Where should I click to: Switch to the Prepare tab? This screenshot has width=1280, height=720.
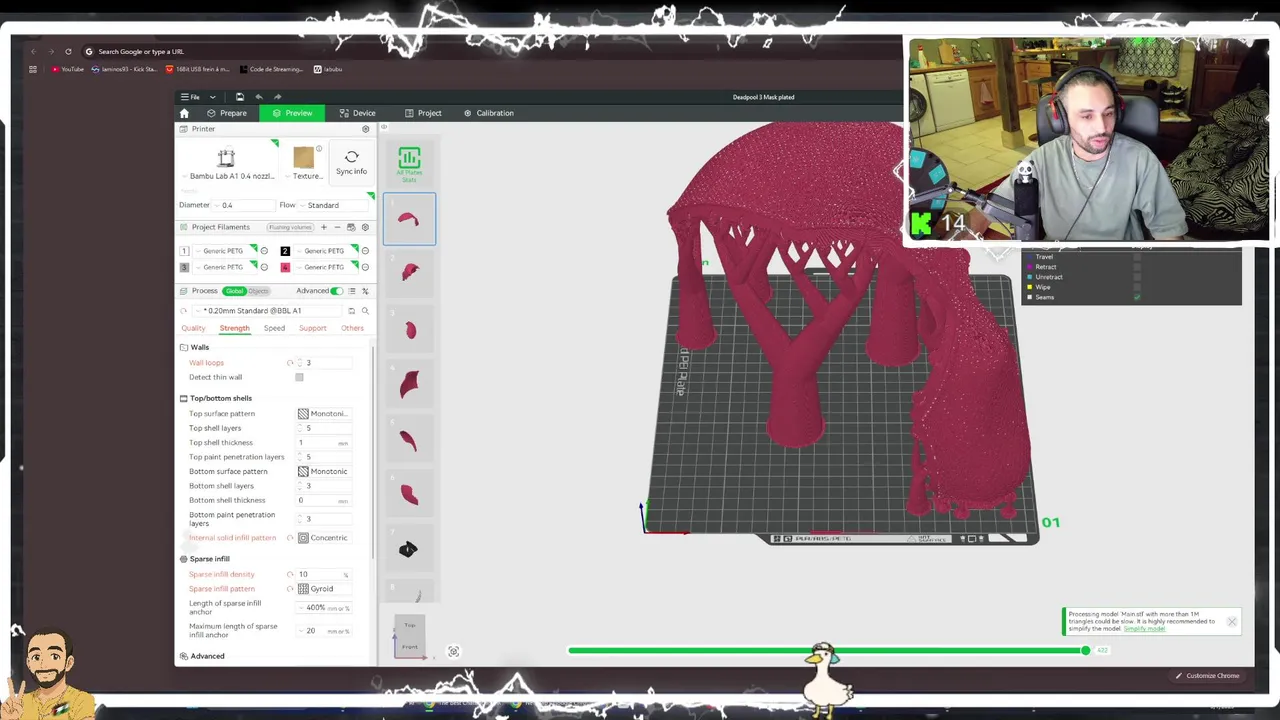[x=227, y=113]
